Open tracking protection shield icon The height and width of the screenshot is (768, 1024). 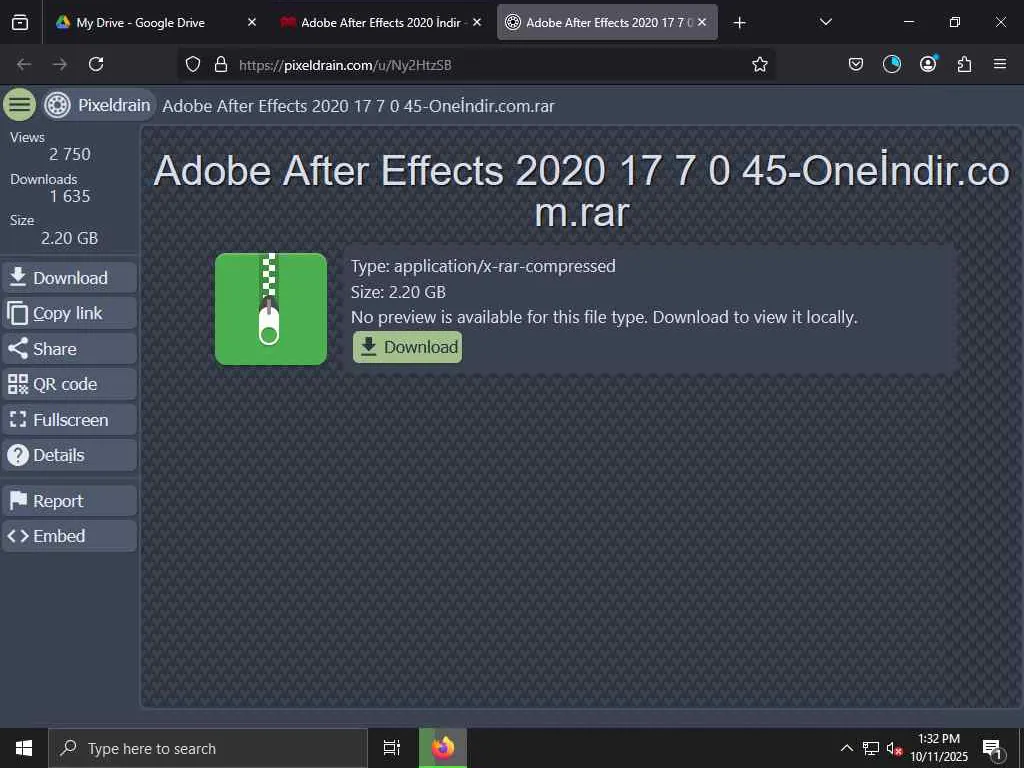193,64
